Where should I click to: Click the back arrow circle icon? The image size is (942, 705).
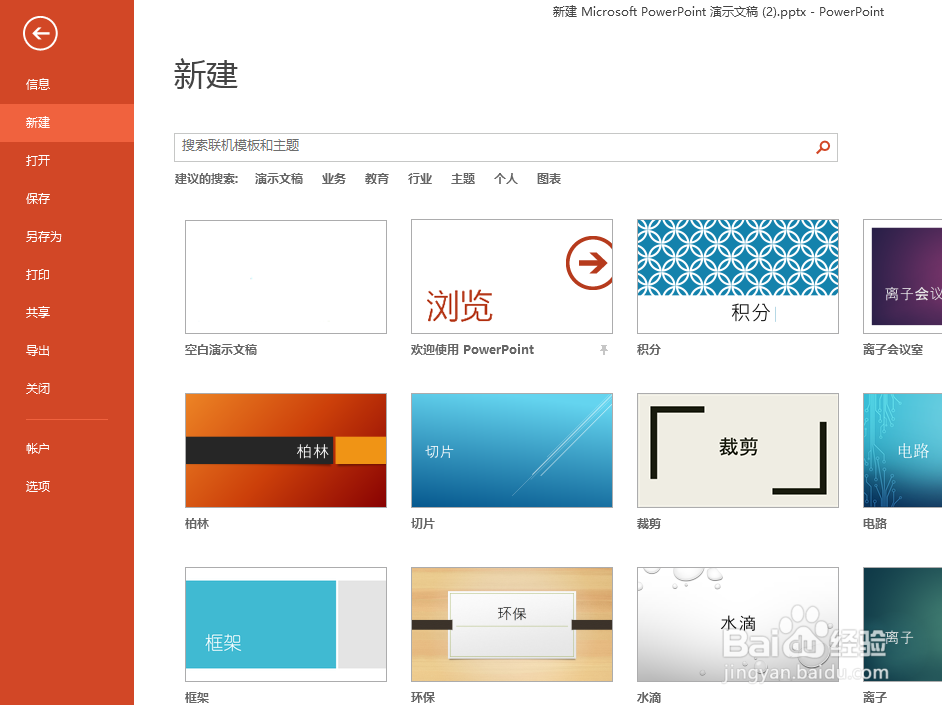[x=40, y=33]
